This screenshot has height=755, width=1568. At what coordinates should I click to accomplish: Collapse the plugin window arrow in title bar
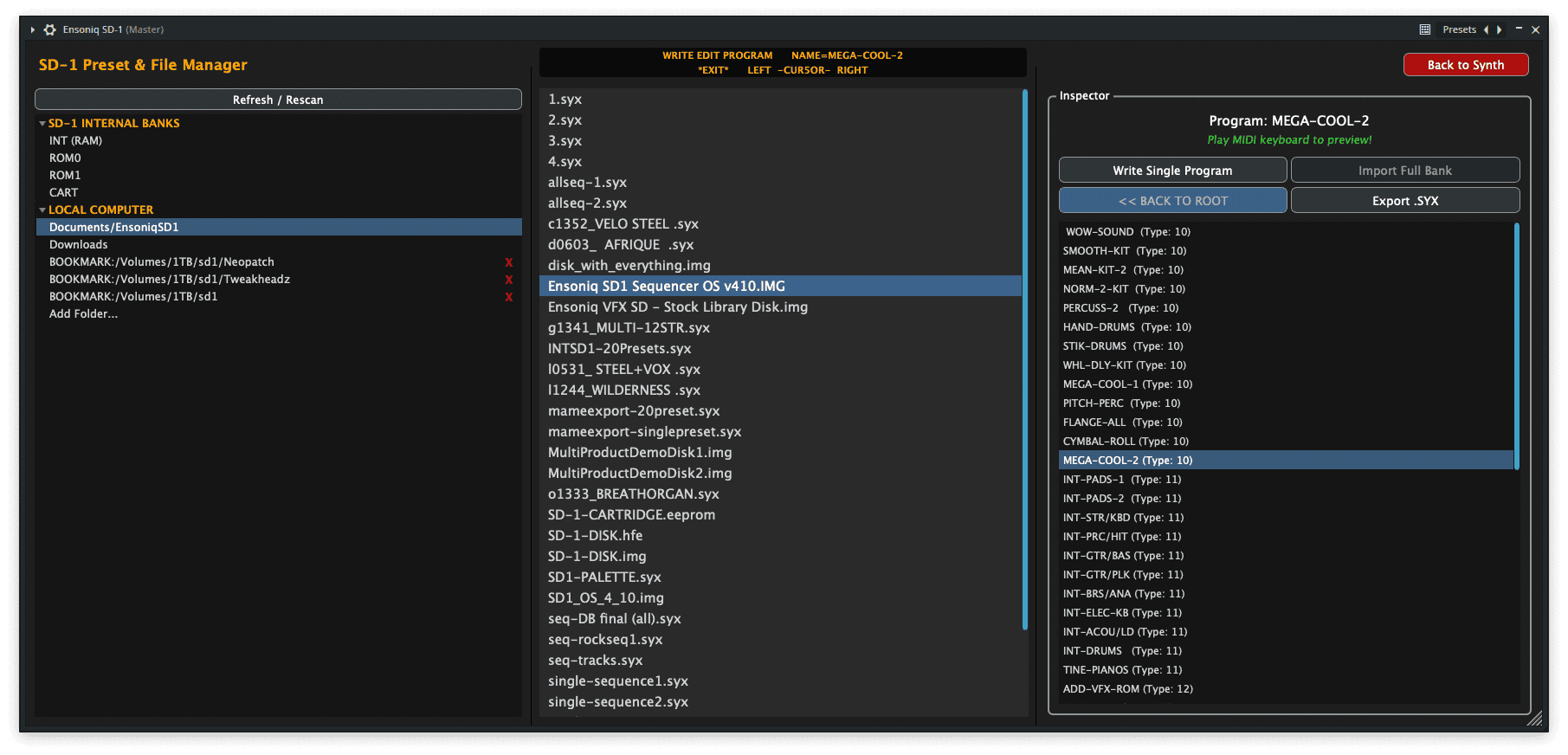pos(33,29)
